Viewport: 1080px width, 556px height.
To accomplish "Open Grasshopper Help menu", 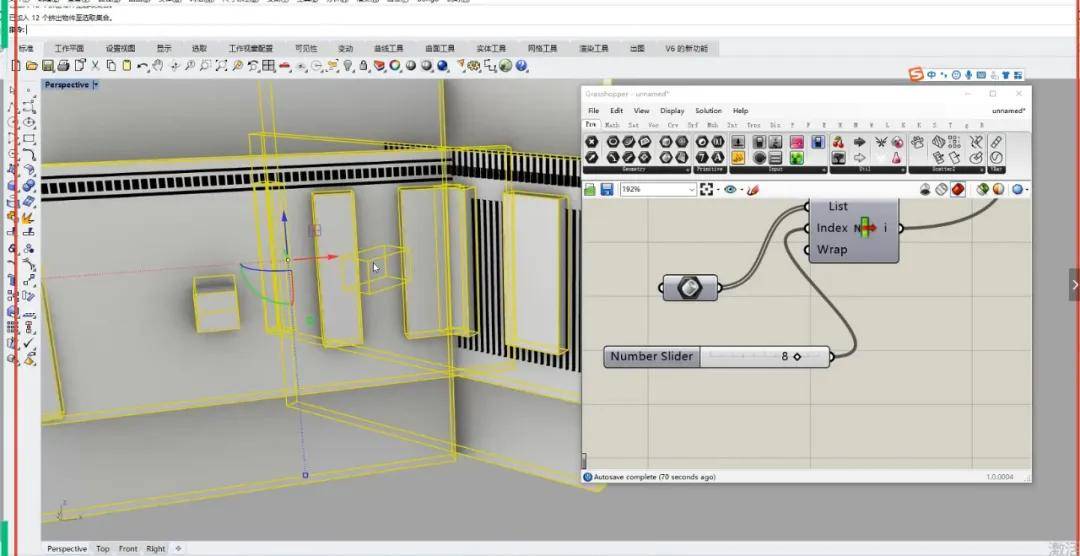I will (740, 110).
